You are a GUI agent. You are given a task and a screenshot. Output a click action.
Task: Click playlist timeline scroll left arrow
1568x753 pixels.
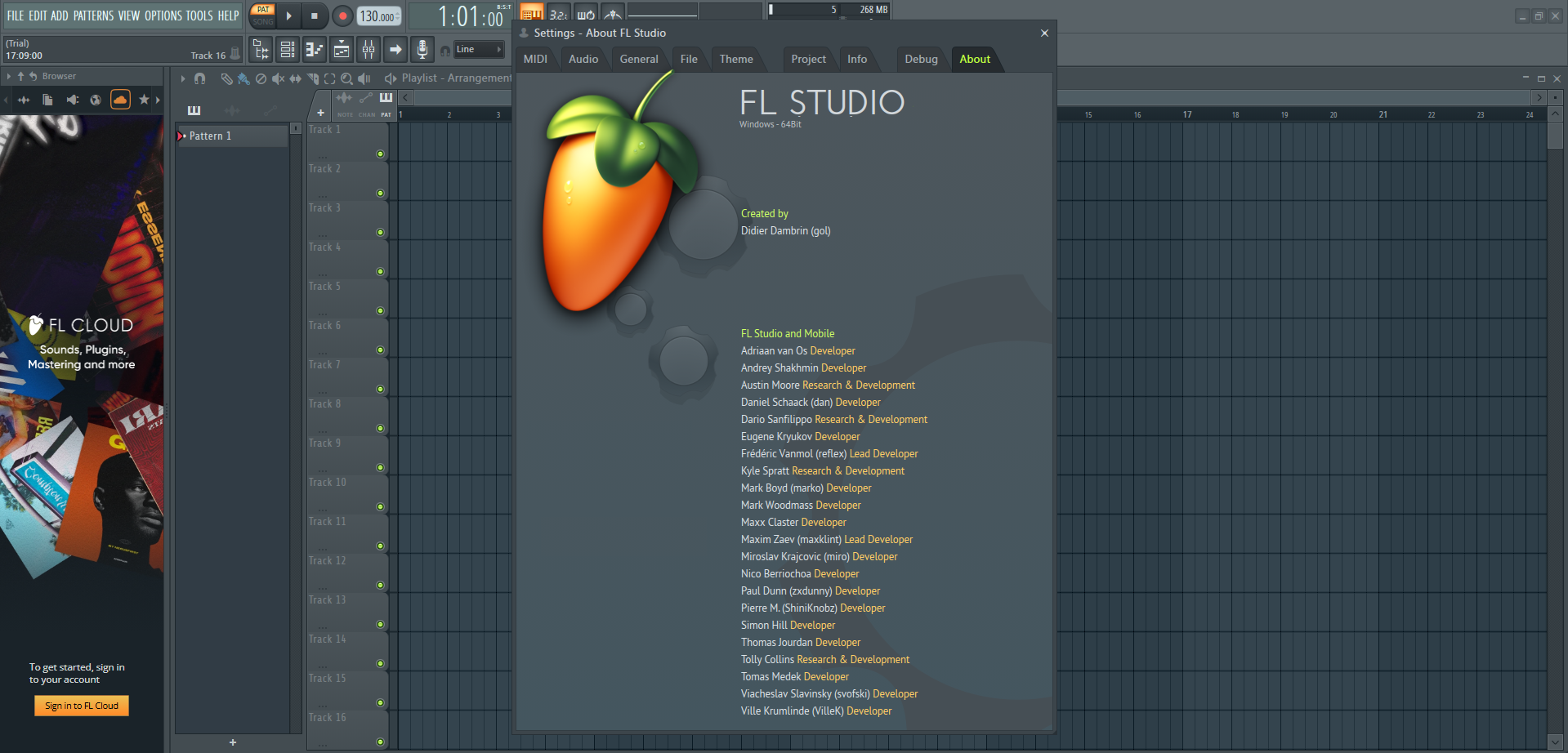tap(406, 97)
